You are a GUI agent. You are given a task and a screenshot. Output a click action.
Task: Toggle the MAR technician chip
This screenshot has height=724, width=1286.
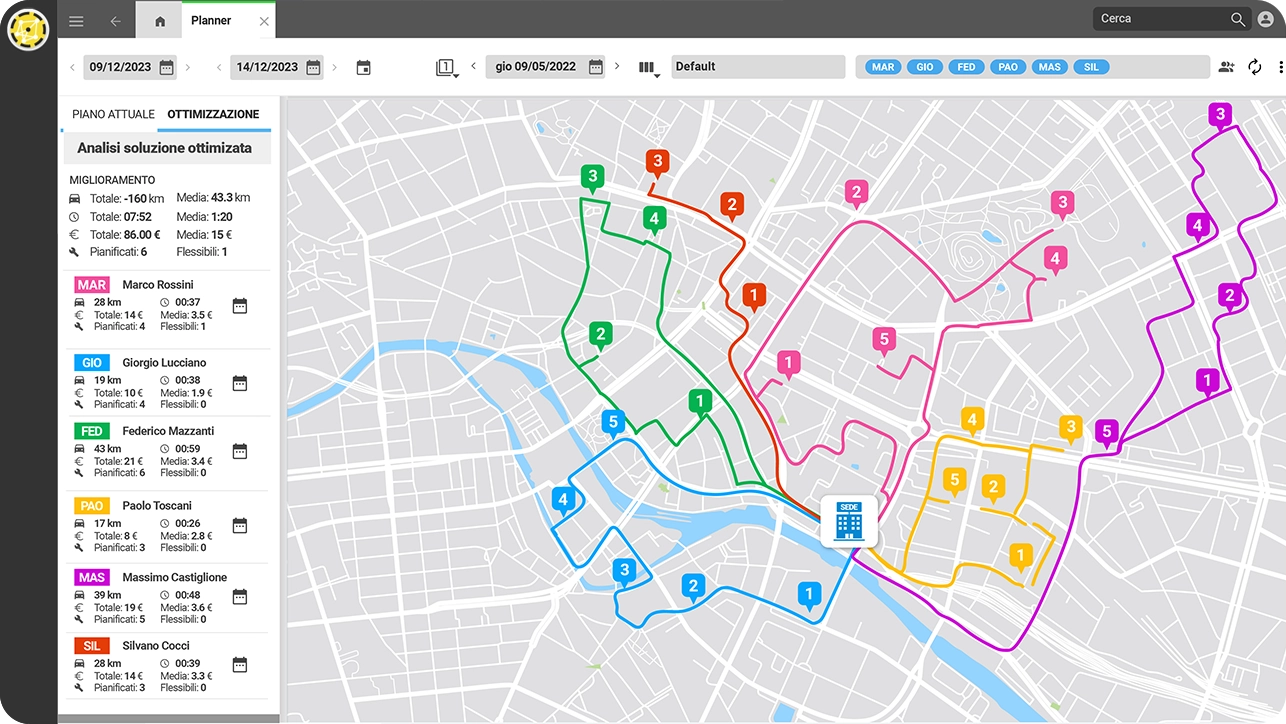point(883,67)
